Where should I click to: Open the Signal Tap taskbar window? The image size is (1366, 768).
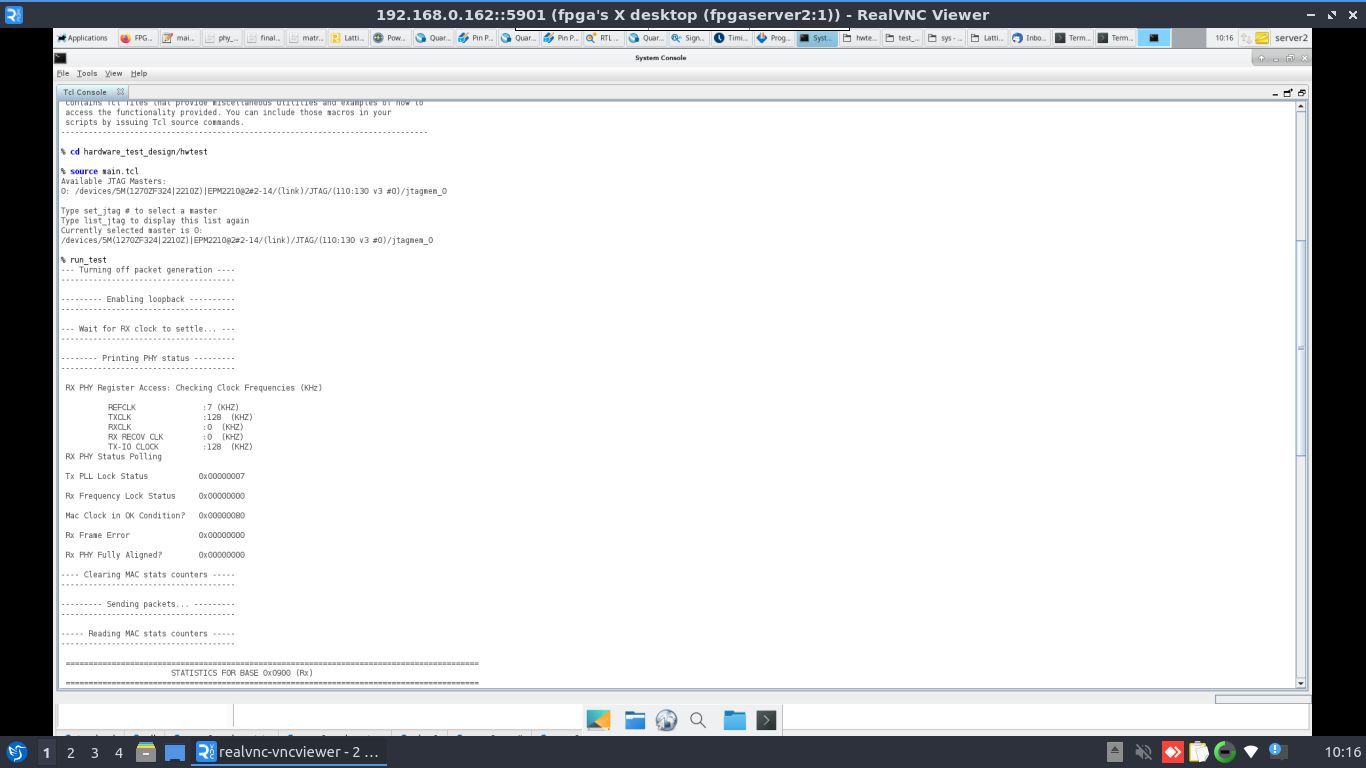[x=688, y=38]
